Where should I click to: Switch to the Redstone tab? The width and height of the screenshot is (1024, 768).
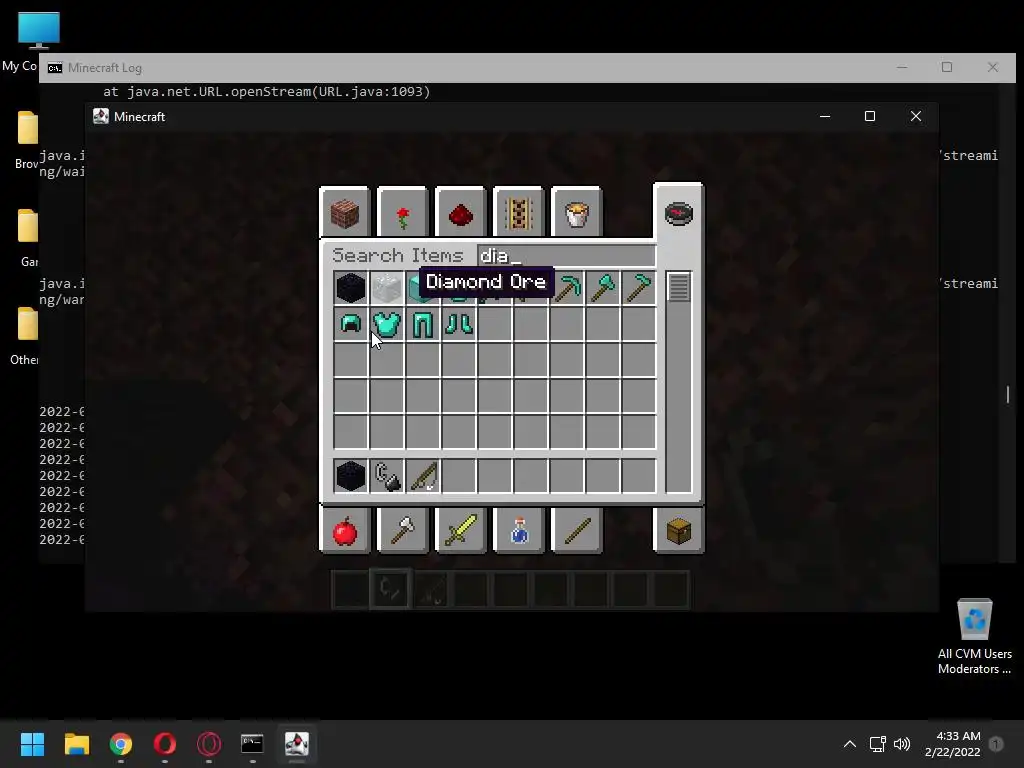pyautogui.click(x=460, y=212)
